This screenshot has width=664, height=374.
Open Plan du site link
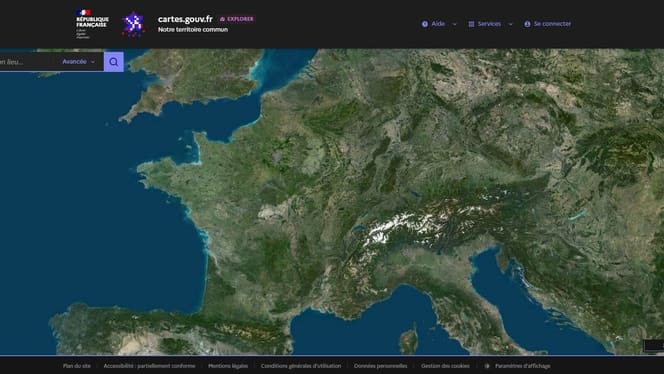77,366
